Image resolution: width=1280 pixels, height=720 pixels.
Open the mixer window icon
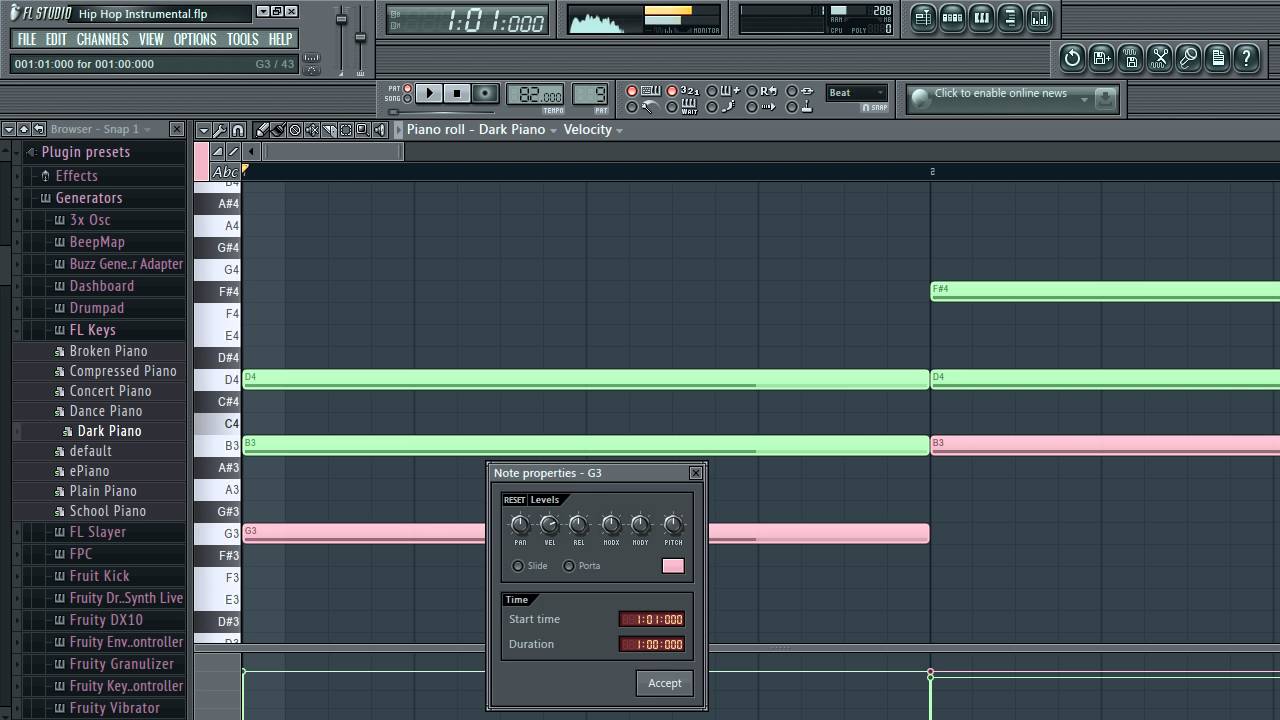[1040, 18]
